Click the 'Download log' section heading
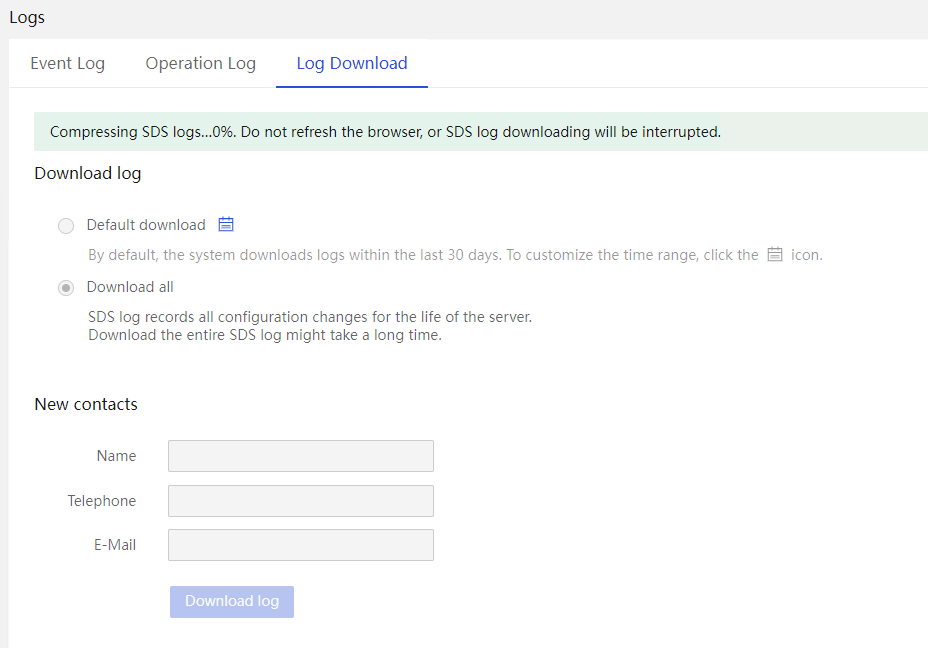928x648 pixels. coord(88,173)
